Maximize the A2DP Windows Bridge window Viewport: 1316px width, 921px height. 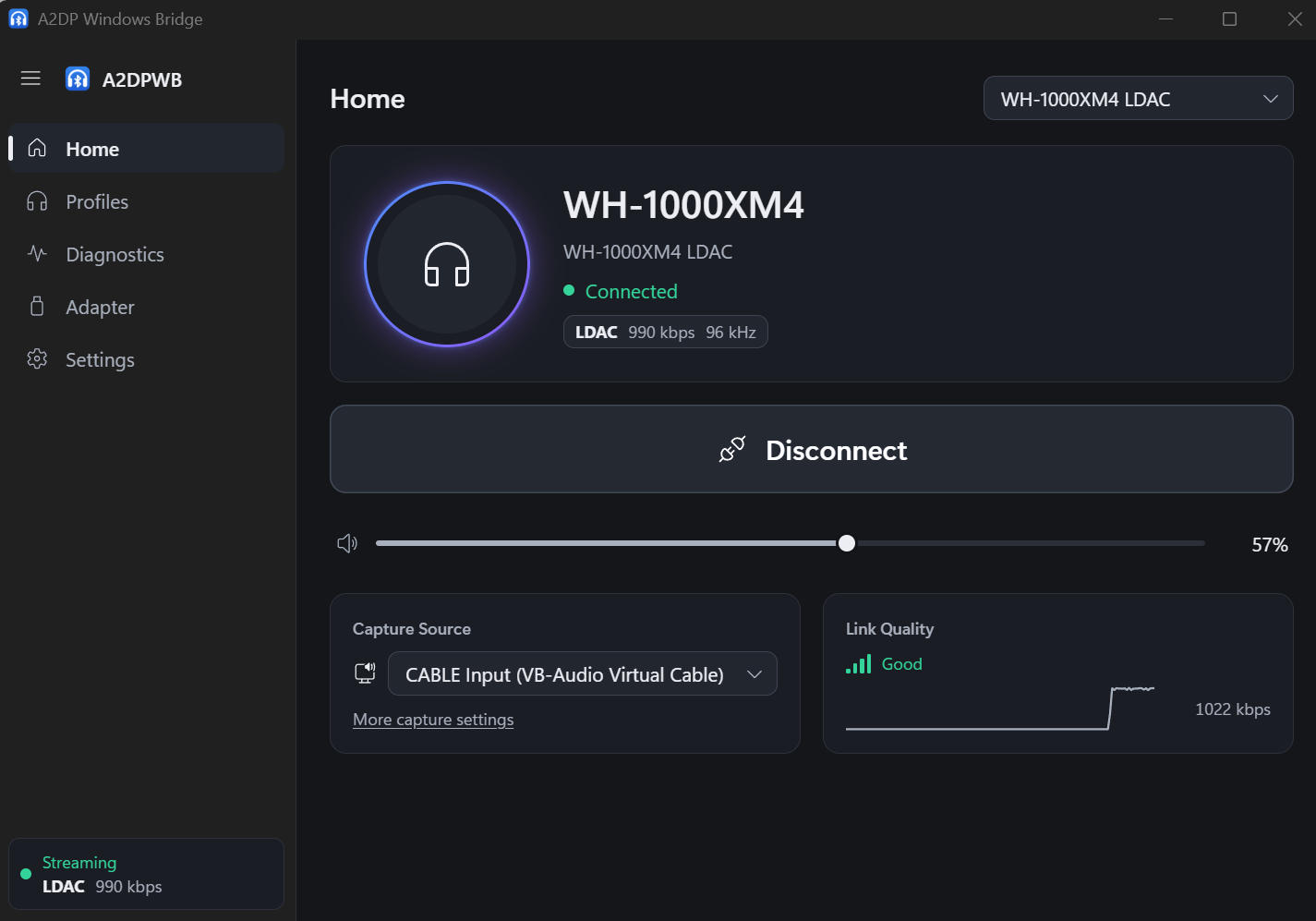point(1229,18)
